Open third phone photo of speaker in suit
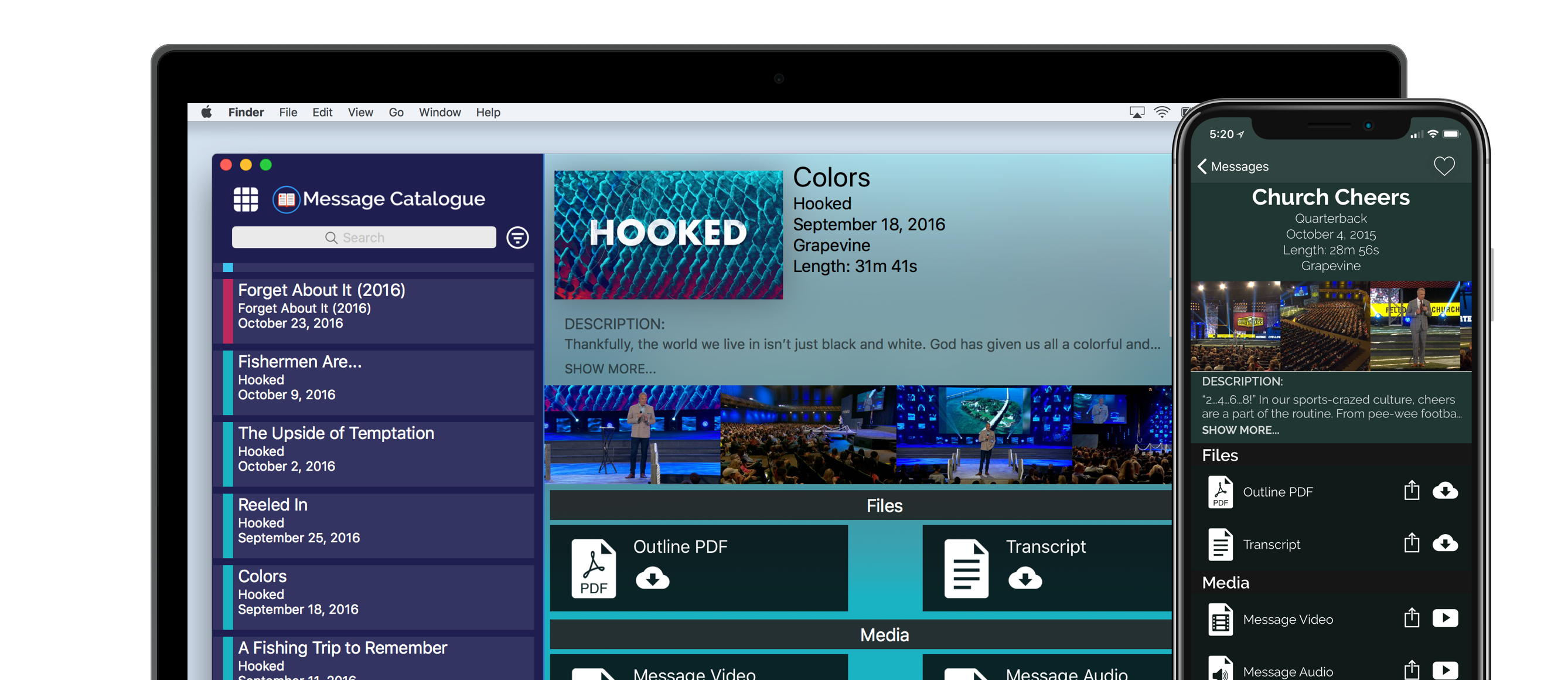Image resolution: width=1568 pixels, height=680 pixels. pyautogui.click(x=1414, y=326)
